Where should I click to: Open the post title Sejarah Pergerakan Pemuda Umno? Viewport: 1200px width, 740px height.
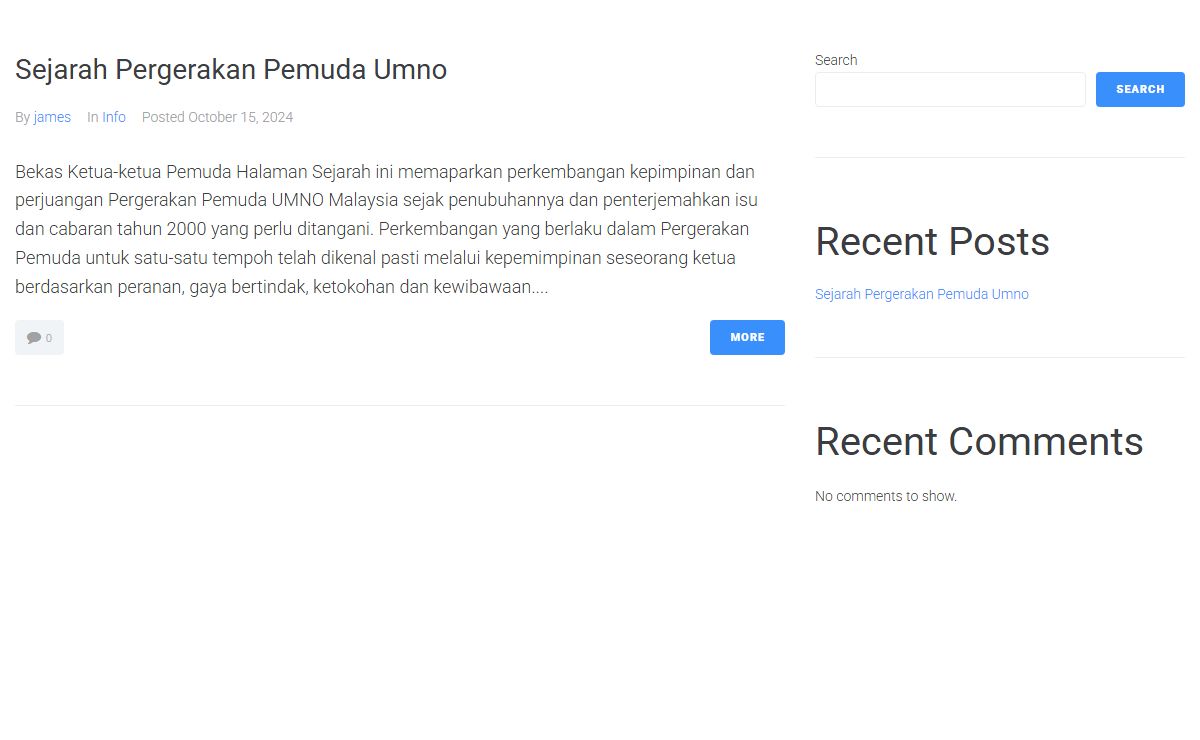(x=231, y=70)
